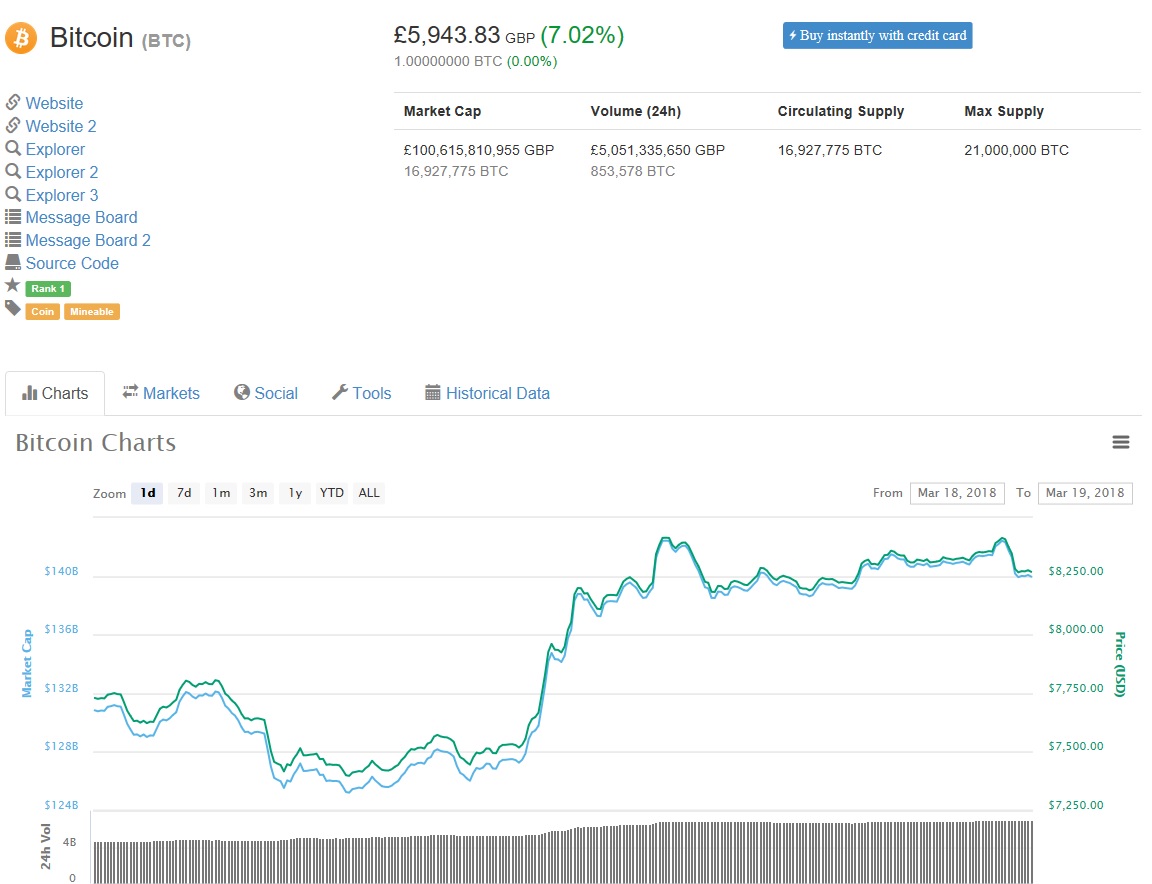Click the exchange arrows icon in Markets tab

(130, 392)
